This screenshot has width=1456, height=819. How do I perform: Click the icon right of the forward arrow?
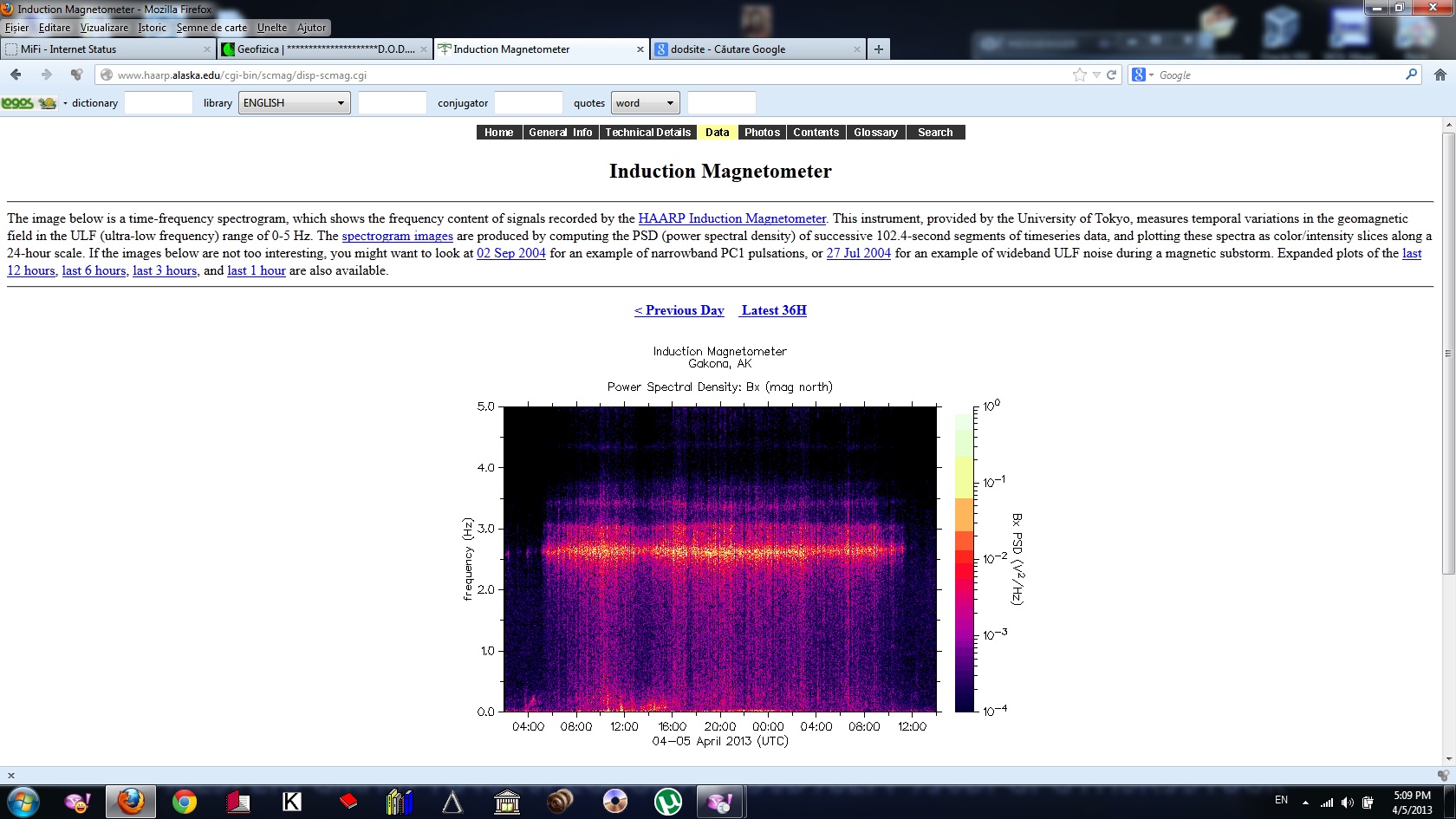pyautogui.click(x=76, y=75)
